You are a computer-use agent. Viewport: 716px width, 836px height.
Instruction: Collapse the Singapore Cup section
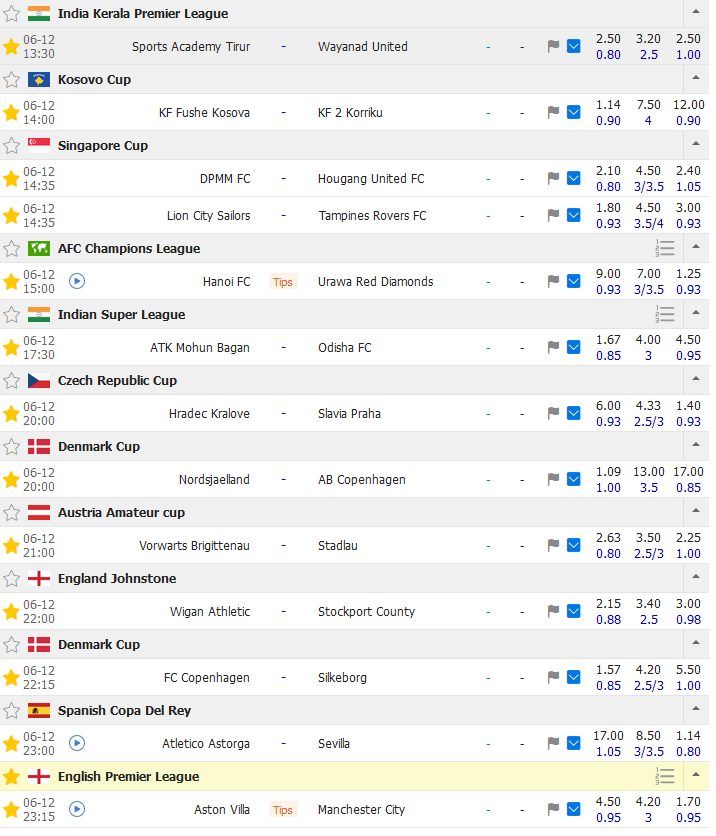(x=695, y=146)
